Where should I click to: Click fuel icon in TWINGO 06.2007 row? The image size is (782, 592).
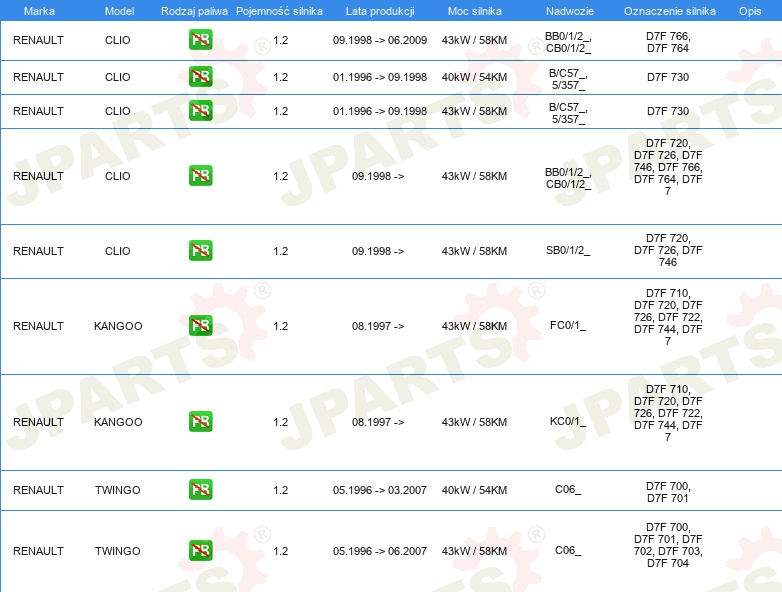tap(200, 551)
